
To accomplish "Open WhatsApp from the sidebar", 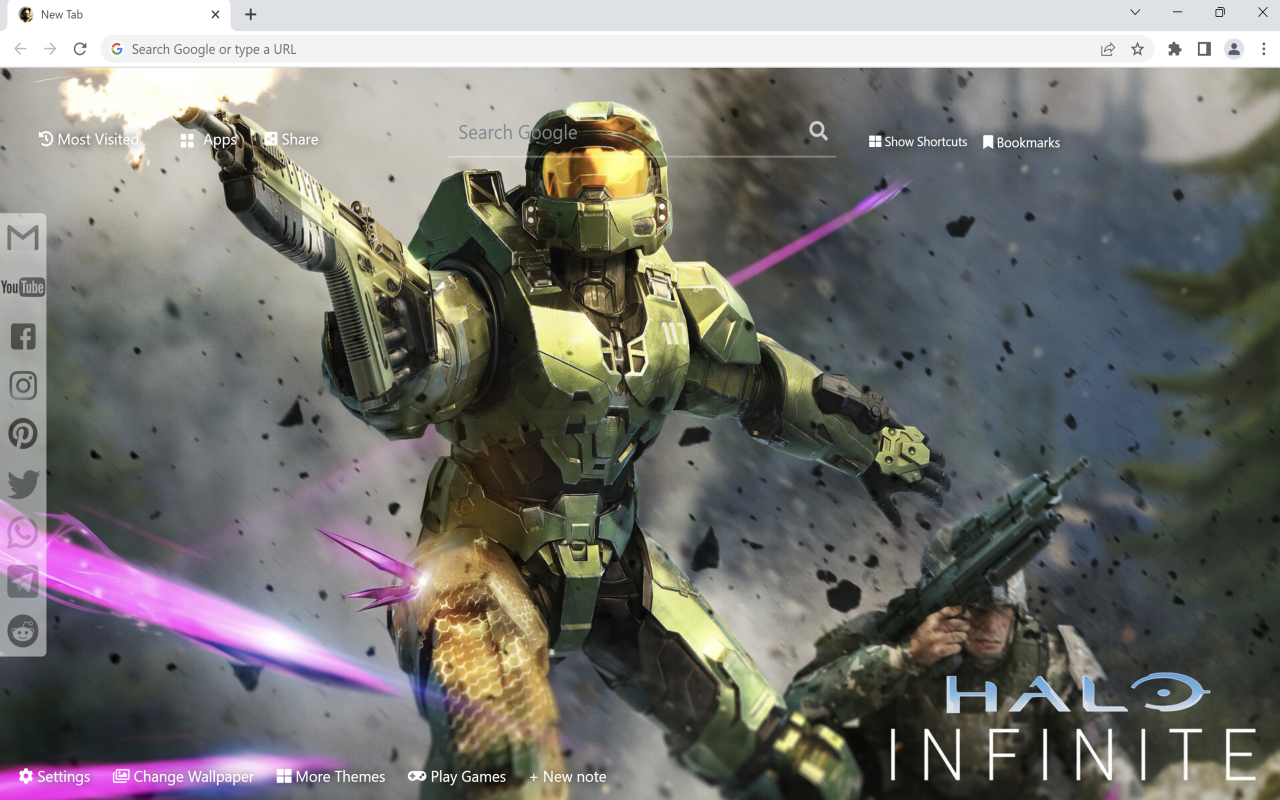I will (x=23, y=532).
